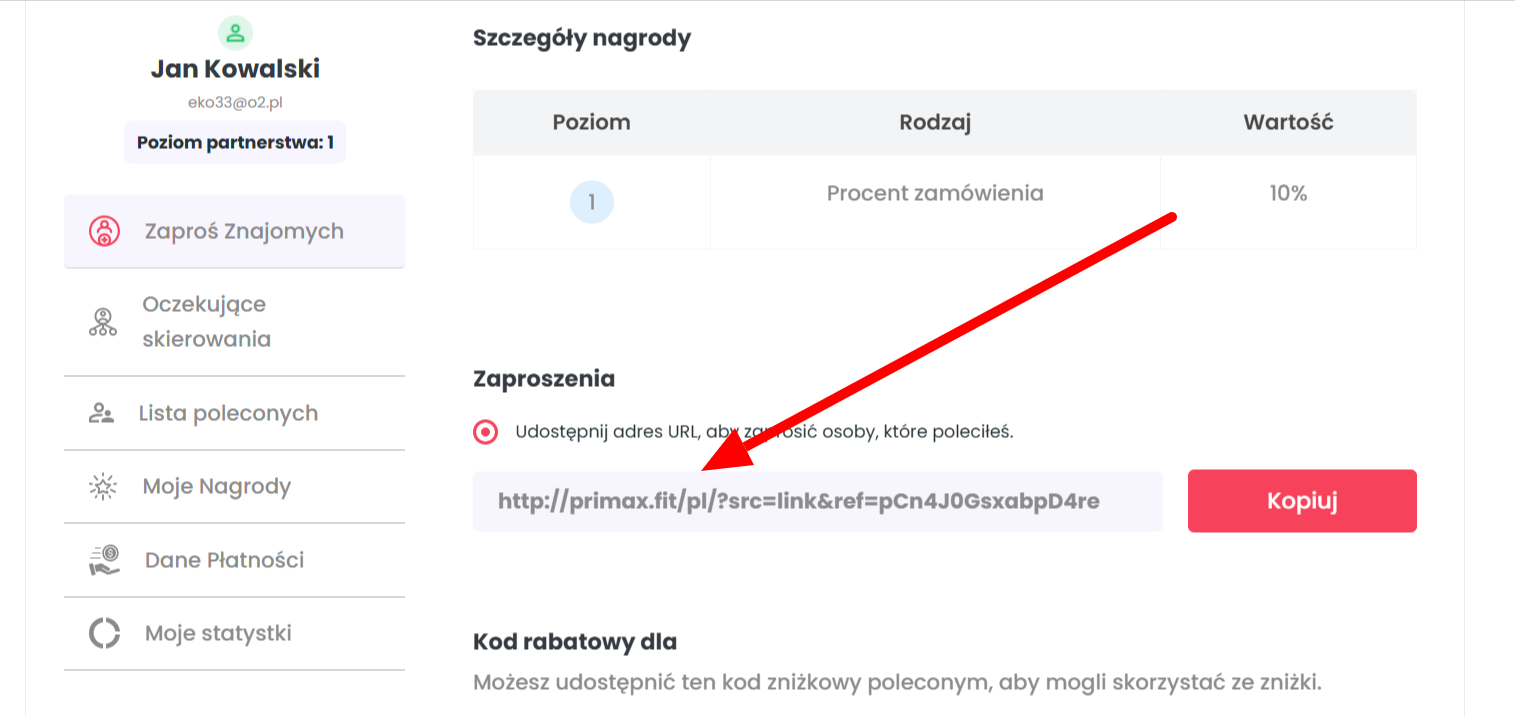Click the Rodzaj column header
Image resolution: width=1515 pixels, height=716 pixels.
(x=935, y=123)
